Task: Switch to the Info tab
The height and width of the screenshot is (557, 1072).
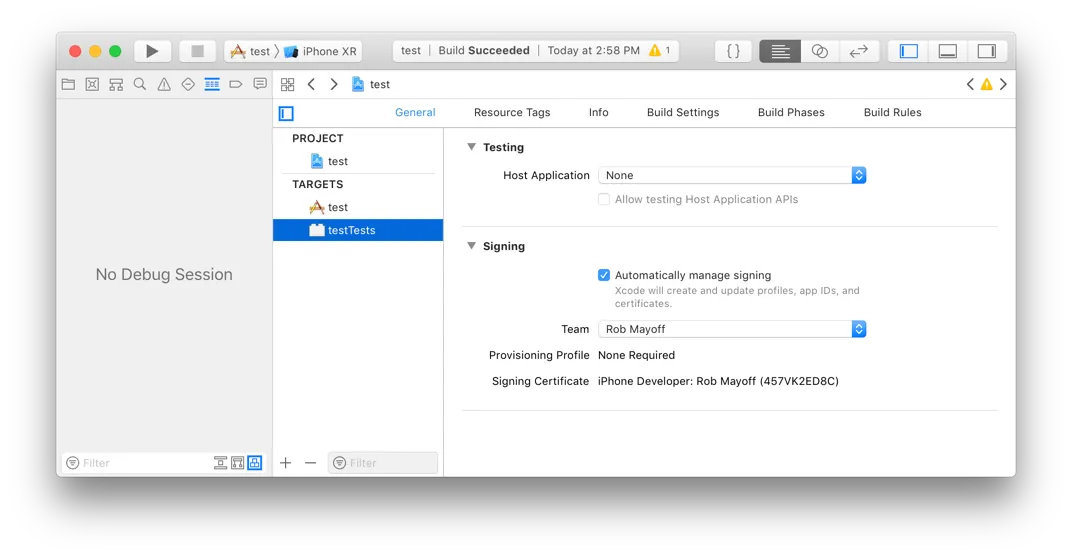Action: click(598, 112)
